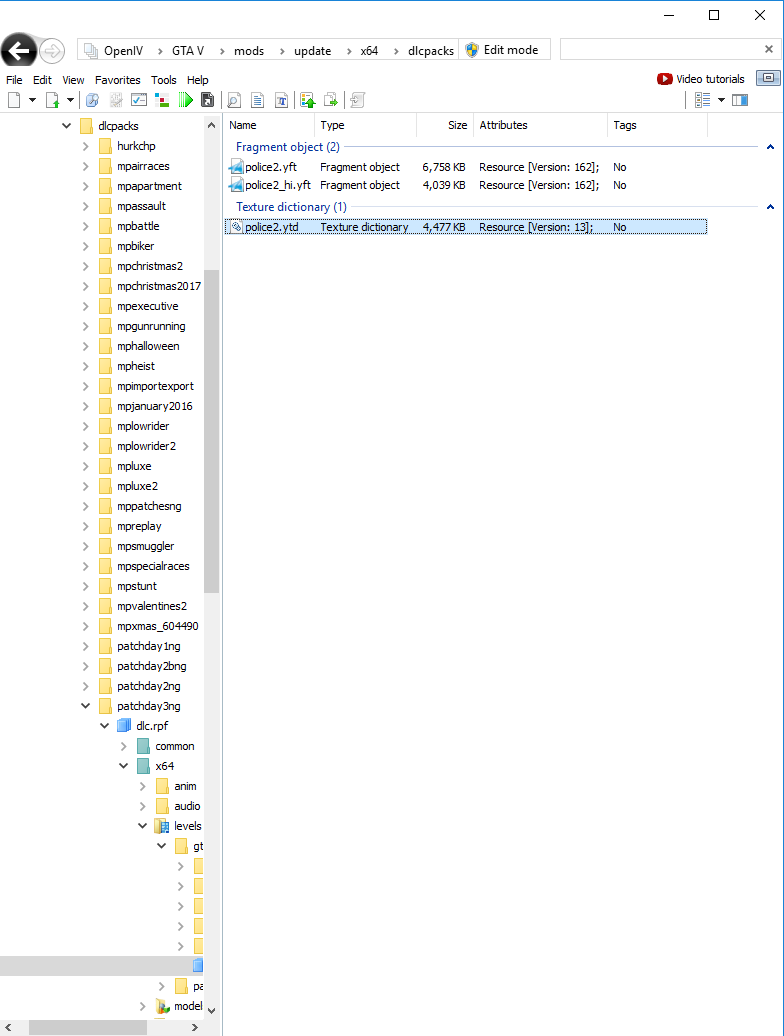Click mods in the breadcrumb path
The width and height of the screenshot is (784, 1036).
coord(249,51)
